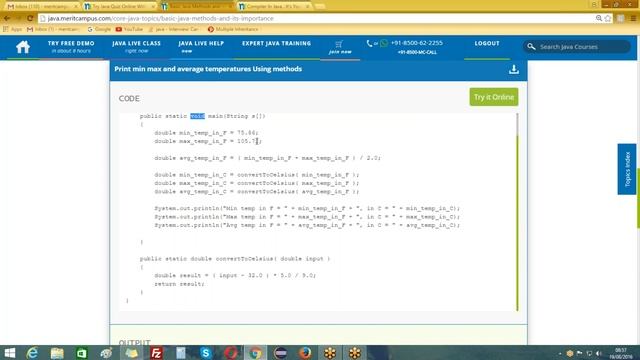Screen dimensions: 640x360
Task: Click the phone number +91-8500-62-2255
Action: coord(416,43)
